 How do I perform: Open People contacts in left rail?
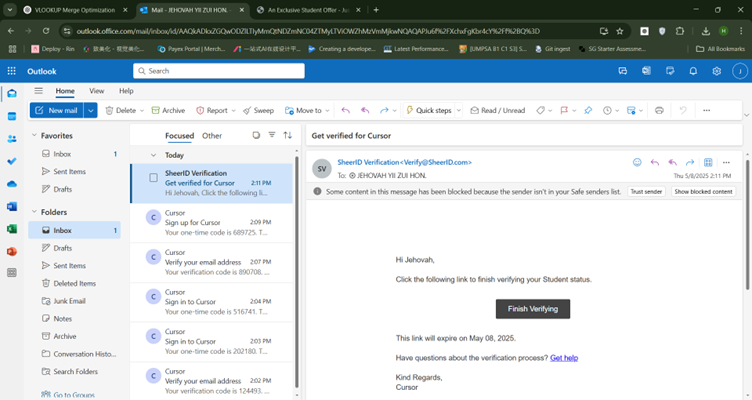coord(12,139)
